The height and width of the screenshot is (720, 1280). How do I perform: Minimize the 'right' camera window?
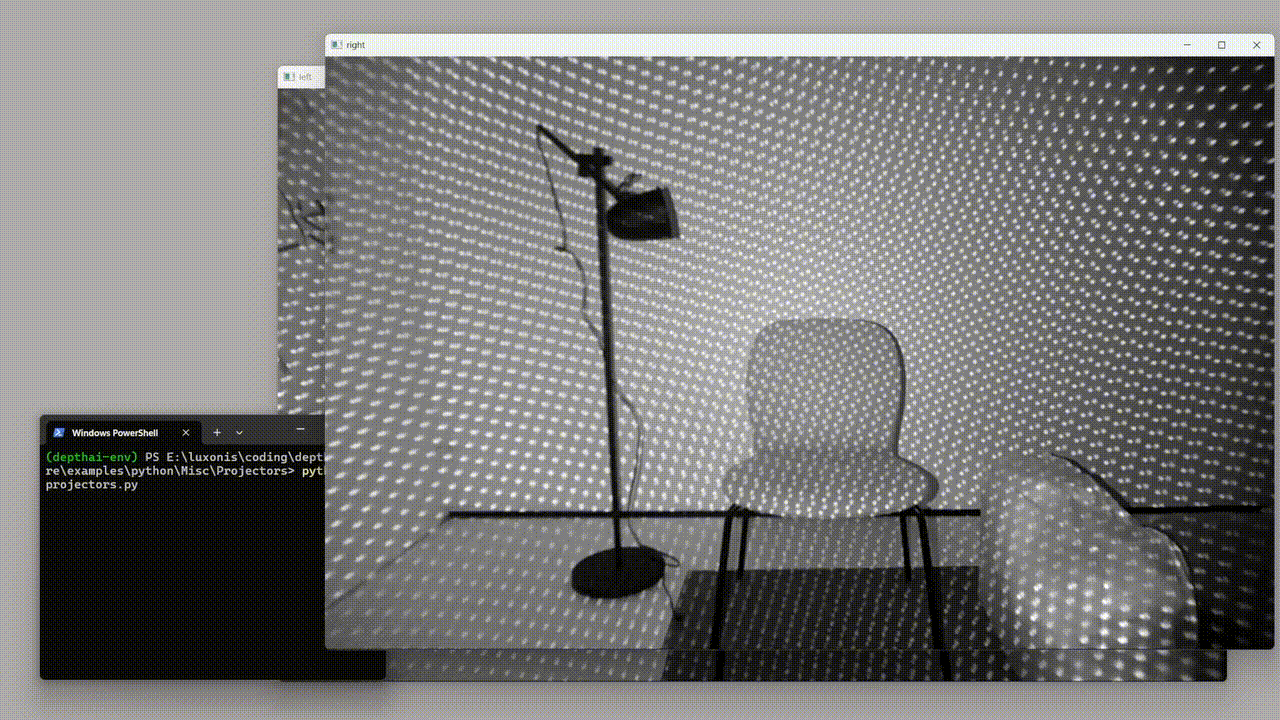pyautogui.click(x=1187, y=45)
